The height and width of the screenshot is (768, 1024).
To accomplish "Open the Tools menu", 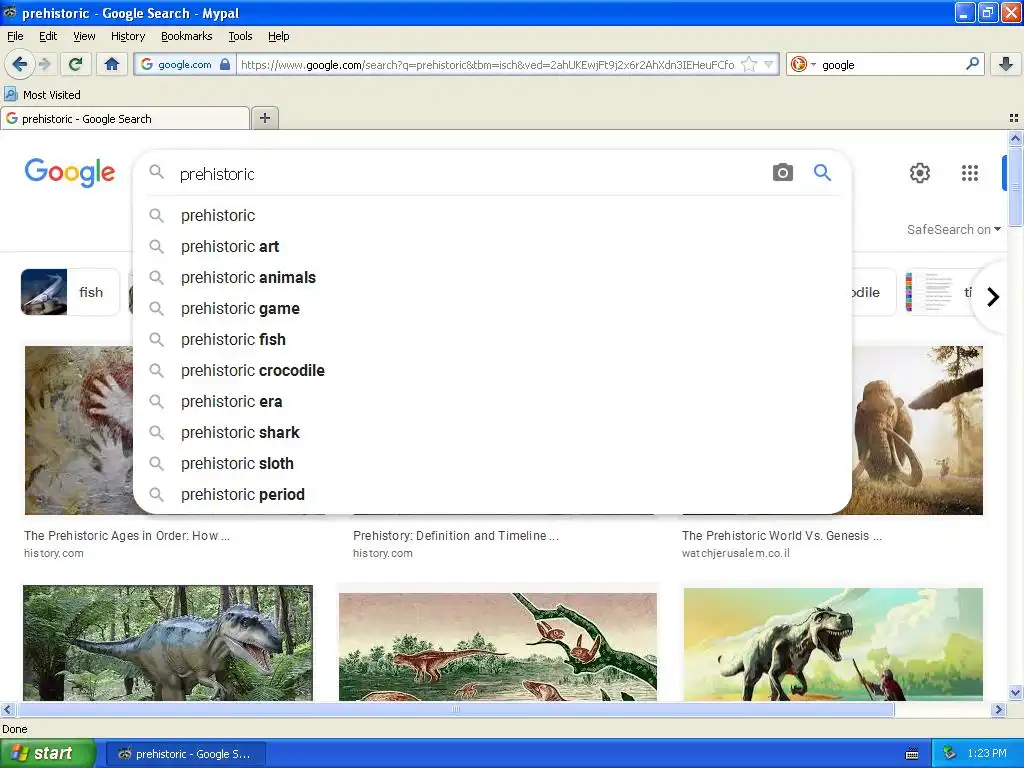I will [x=240, y=36].
